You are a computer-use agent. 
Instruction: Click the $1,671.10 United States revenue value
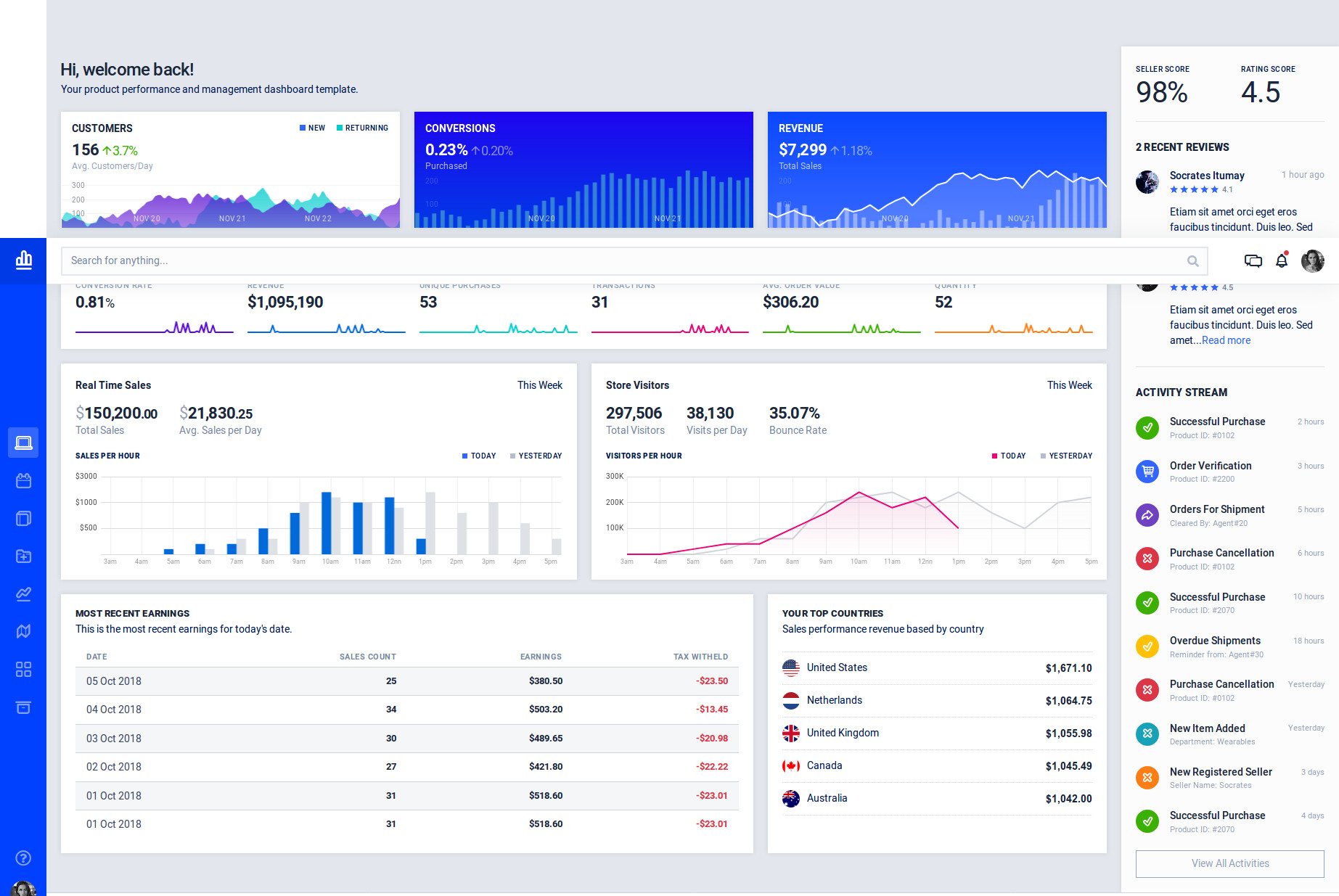coord(1068,668)
